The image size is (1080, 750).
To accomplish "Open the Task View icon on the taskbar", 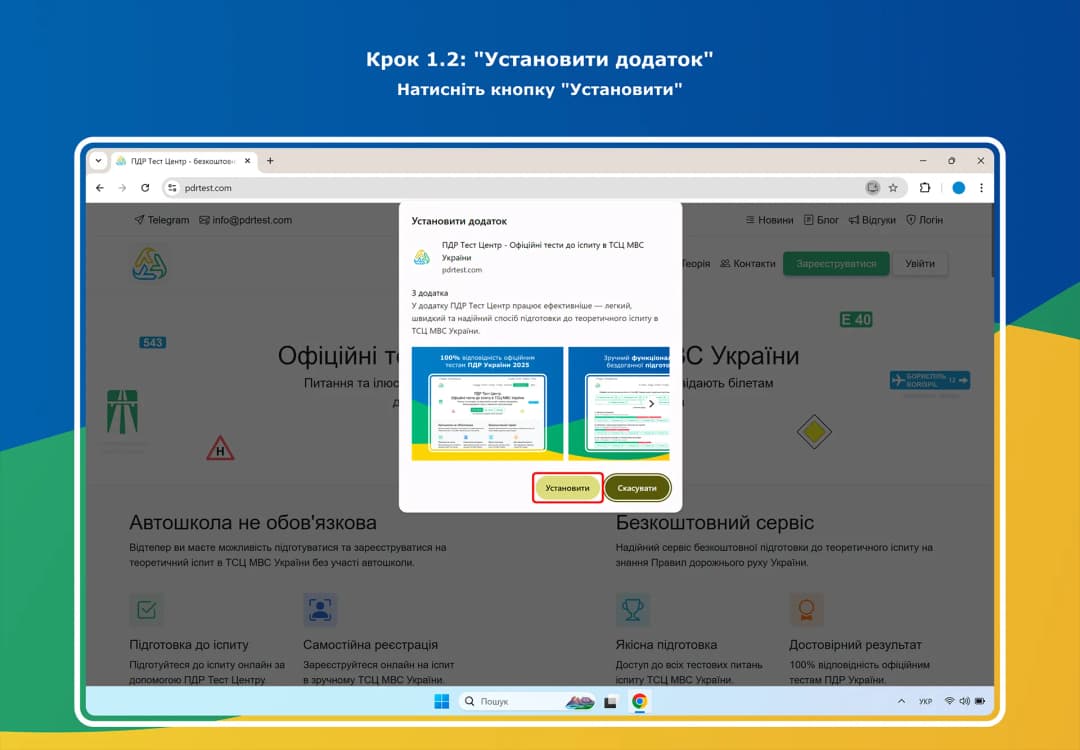I will click(610, 702).
